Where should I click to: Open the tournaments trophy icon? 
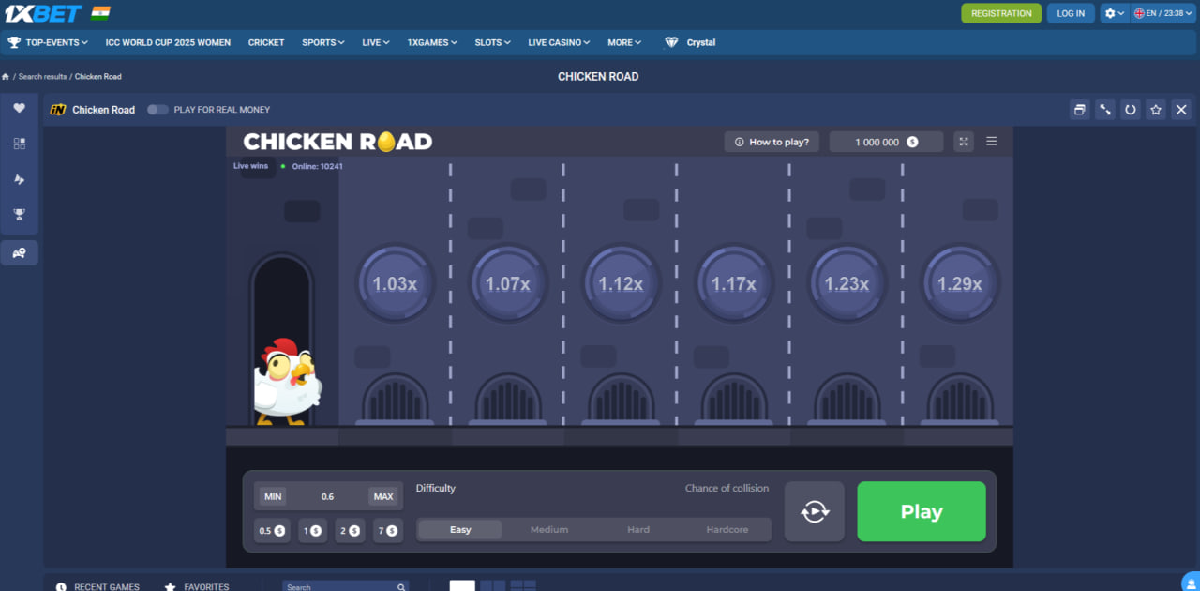[19, 215]
